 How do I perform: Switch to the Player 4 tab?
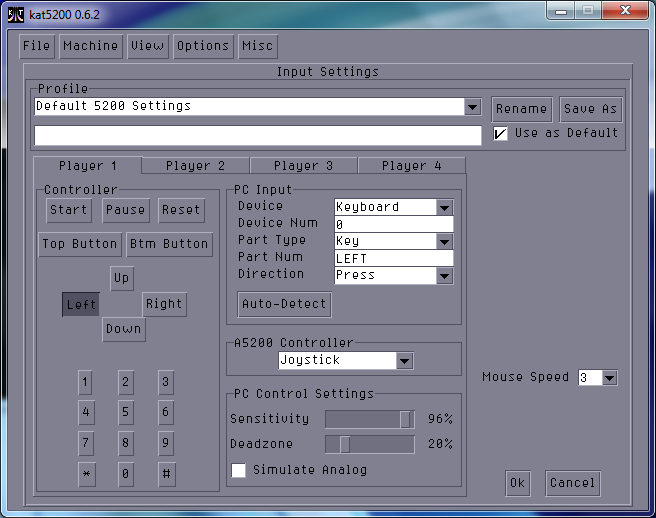[x=412, y=166]
